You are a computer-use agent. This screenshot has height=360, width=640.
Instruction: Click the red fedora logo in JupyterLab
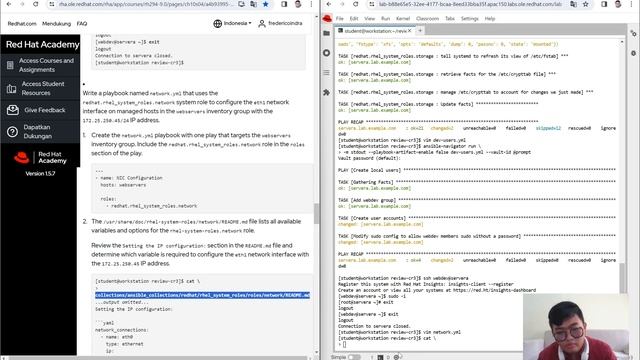(327, 18)
